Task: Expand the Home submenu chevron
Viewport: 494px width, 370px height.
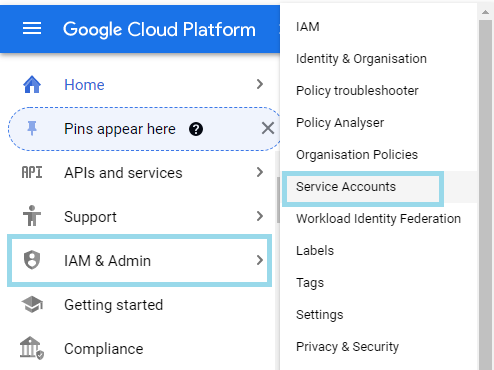Action: click(260, 84)
